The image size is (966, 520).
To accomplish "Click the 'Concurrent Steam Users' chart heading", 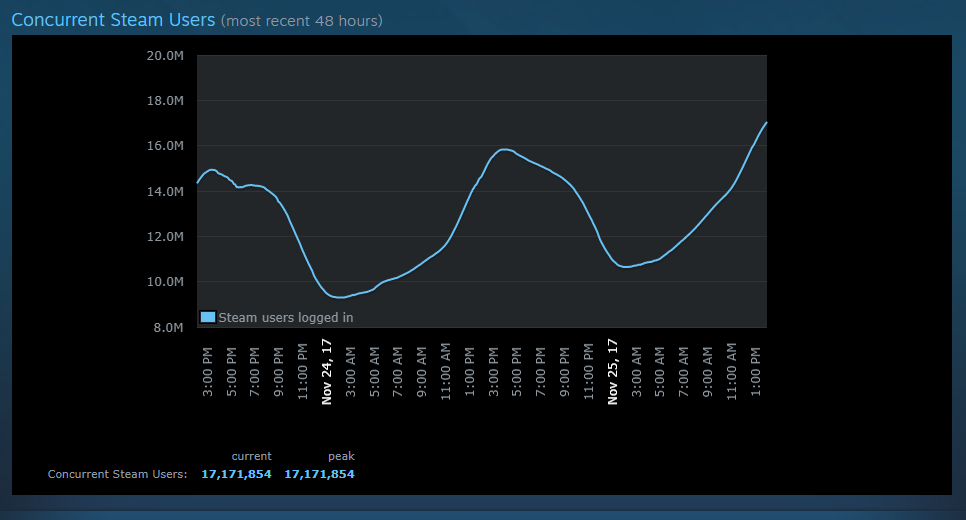I will (x=113, y=19).
